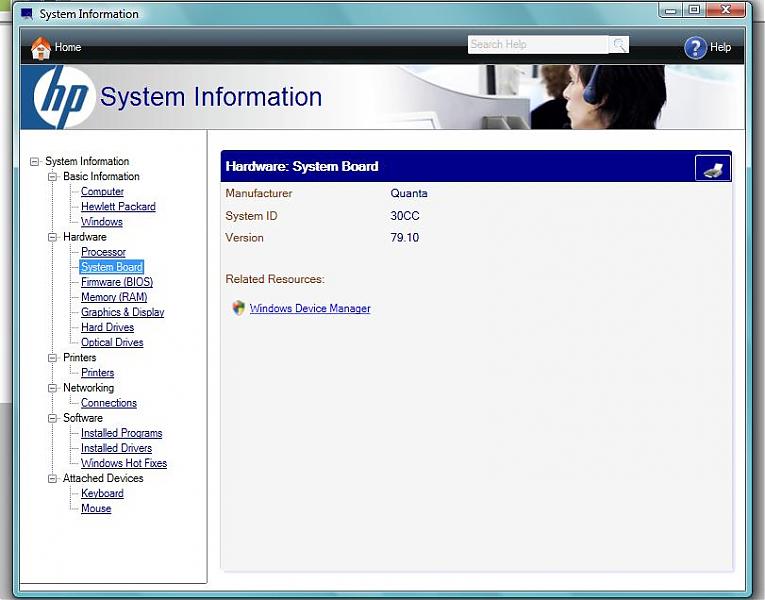Collapse the Software tree node

pyautogui.click(x=53, y=418)
